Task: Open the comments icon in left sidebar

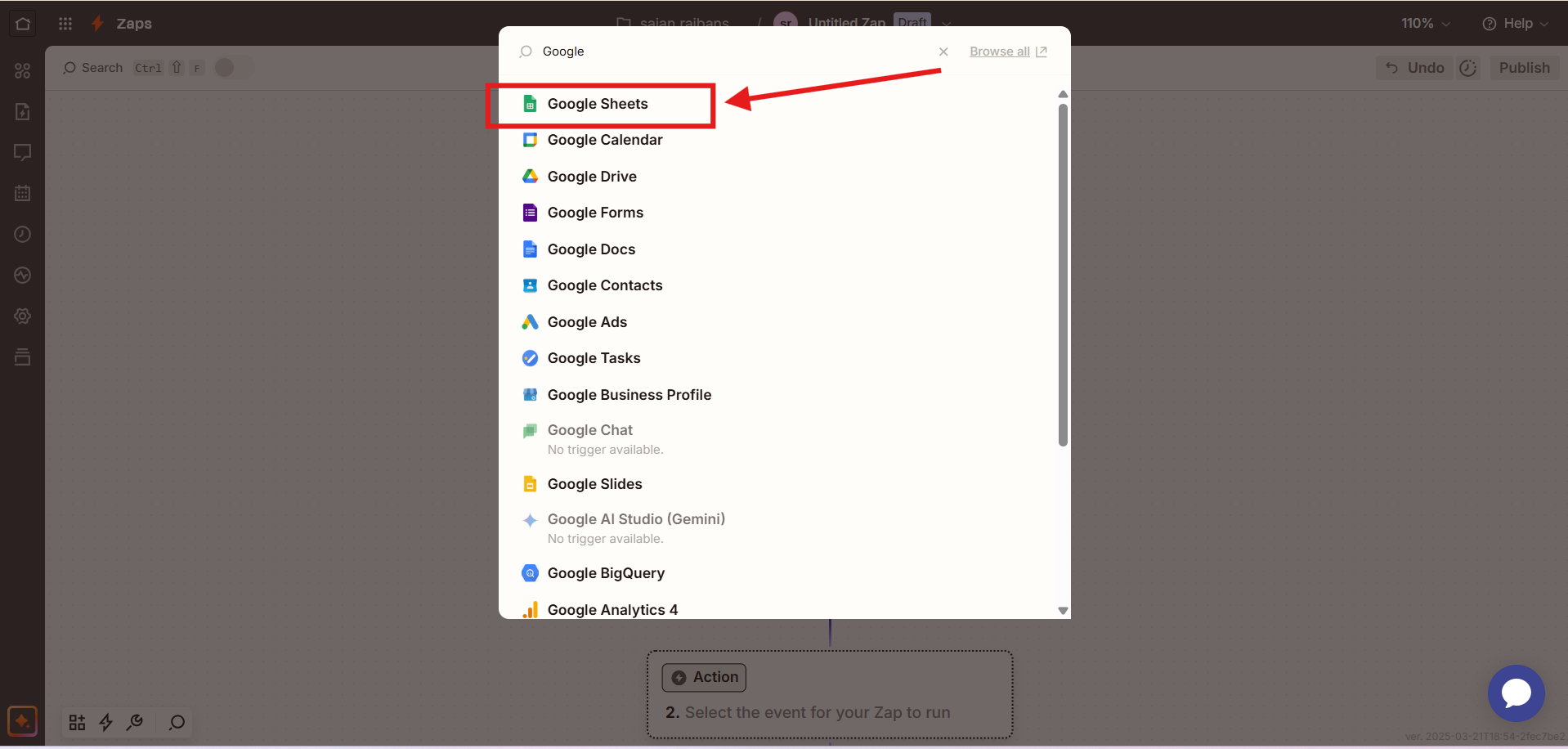Action: click(22, 152)
